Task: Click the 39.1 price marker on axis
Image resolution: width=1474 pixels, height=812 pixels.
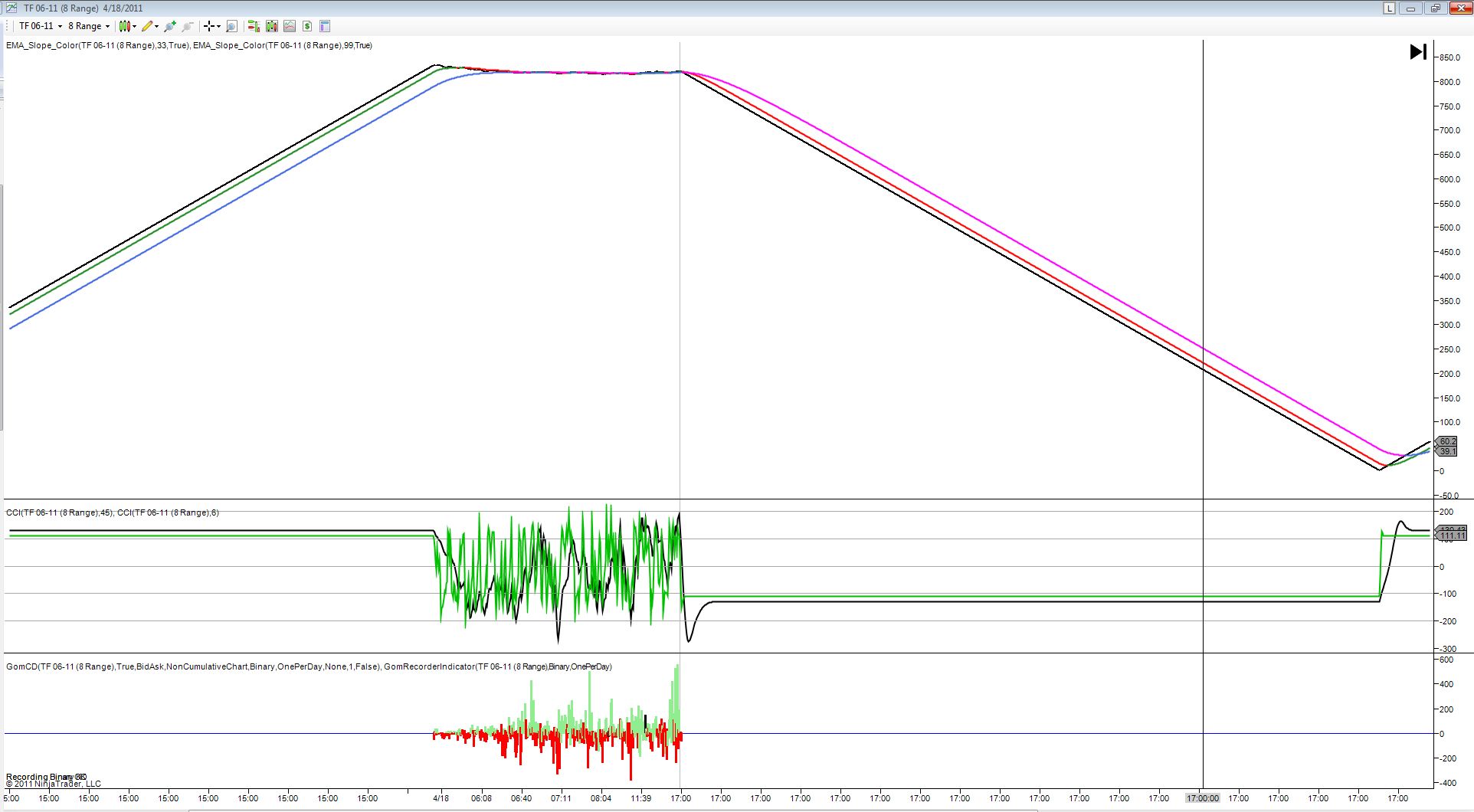Action: [1446, 452]
